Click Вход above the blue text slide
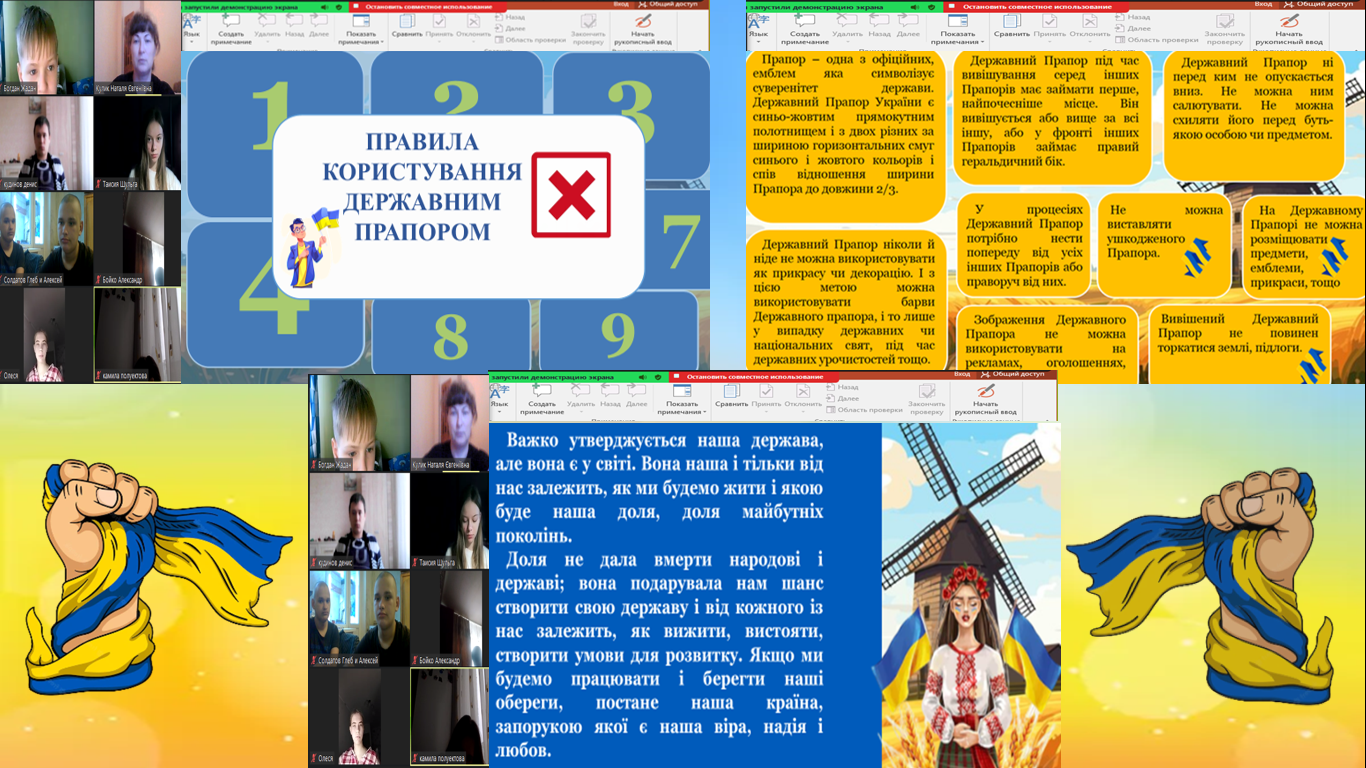The width and height of the screenshot is (1366, 768). [962, 374]
